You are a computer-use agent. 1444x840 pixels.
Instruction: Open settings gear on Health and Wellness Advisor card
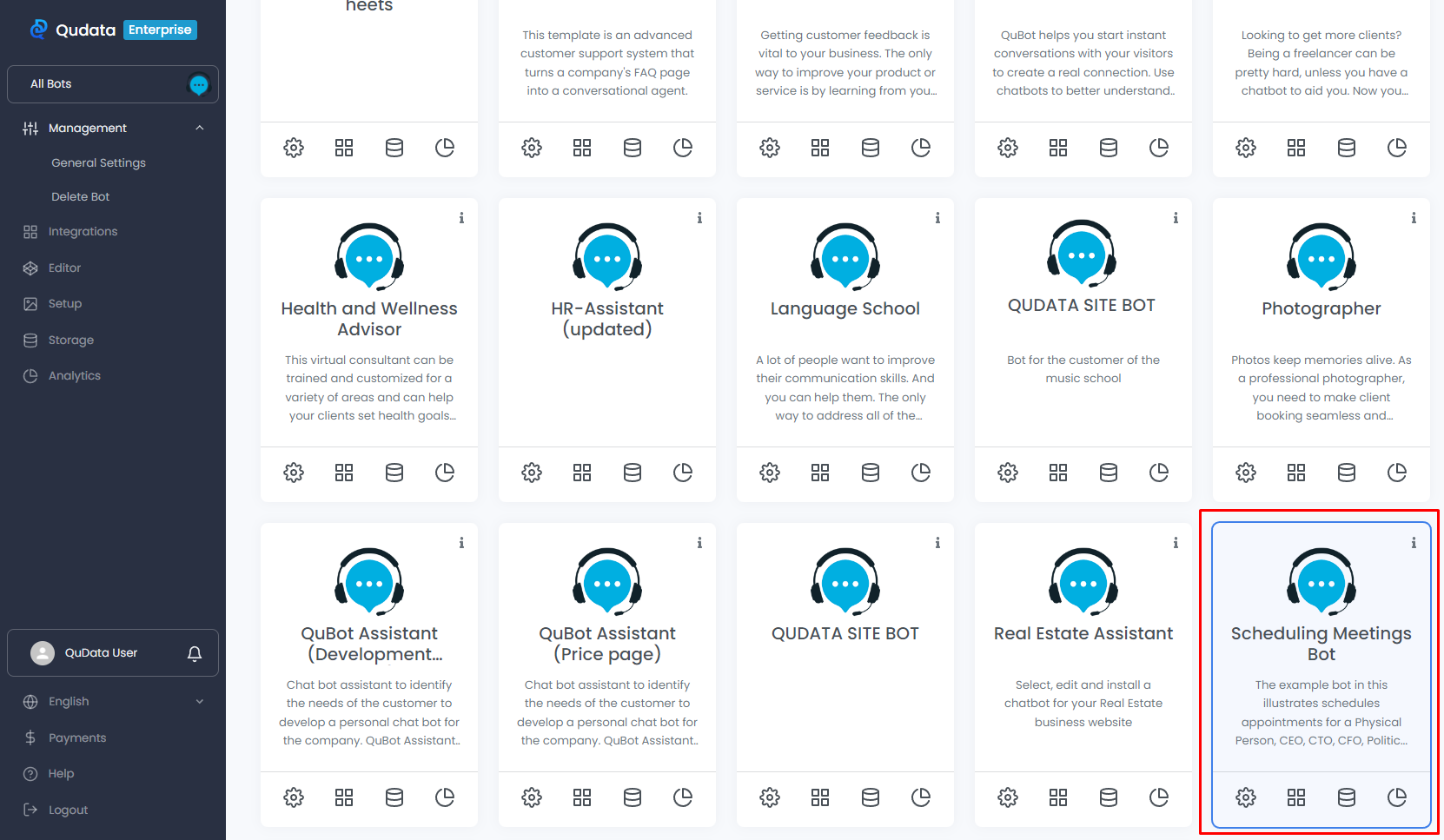tap(294, 473)
